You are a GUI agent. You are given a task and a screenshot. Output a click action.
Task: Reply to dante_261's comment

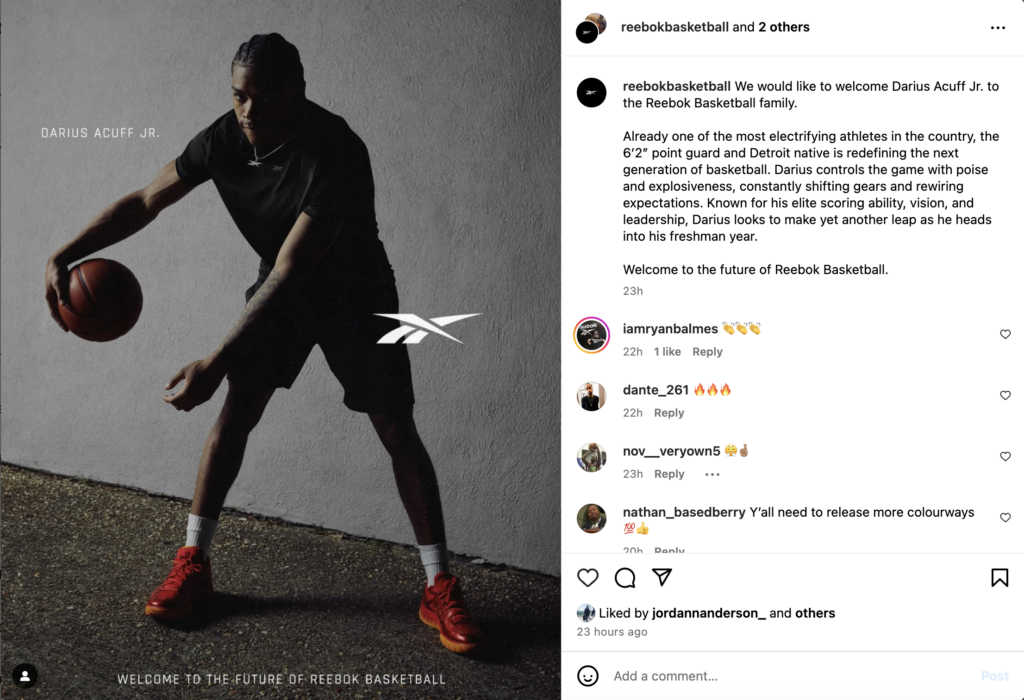(x=669, y=413)
